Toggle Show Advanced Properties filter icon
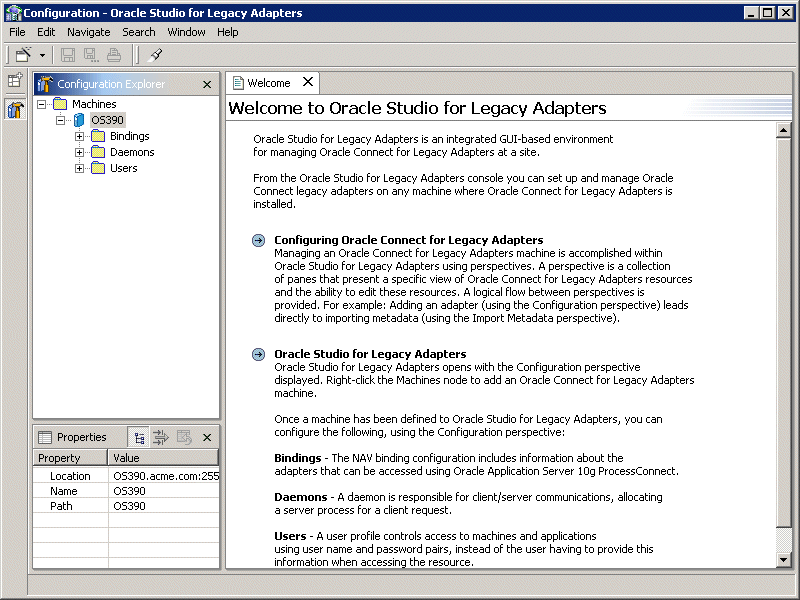Image resolution: width=800 pixels, height=600 pixels. 161,437
